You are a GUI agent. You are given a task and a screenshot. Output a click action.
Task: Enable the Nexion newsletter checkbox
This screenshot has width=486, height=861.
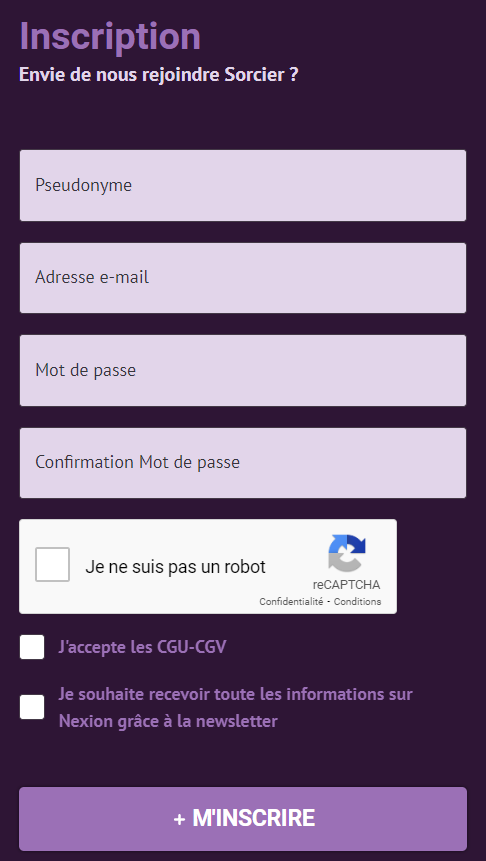click(32, 707)
